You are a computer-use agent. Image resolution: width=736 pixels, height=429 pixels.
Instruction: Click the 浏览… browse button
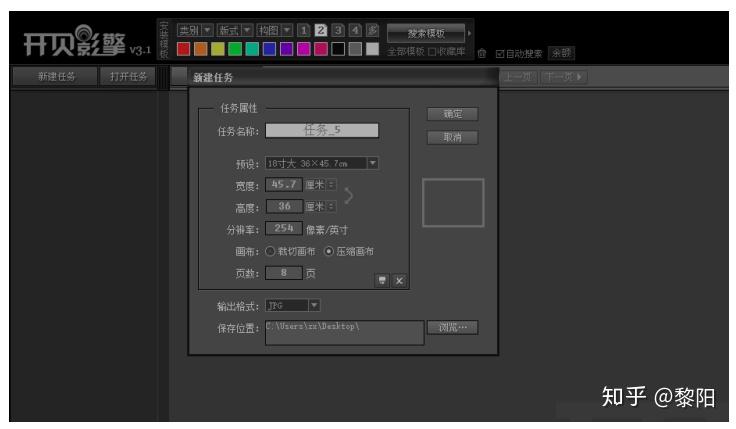pyautogui.click(x=452, y=327)
